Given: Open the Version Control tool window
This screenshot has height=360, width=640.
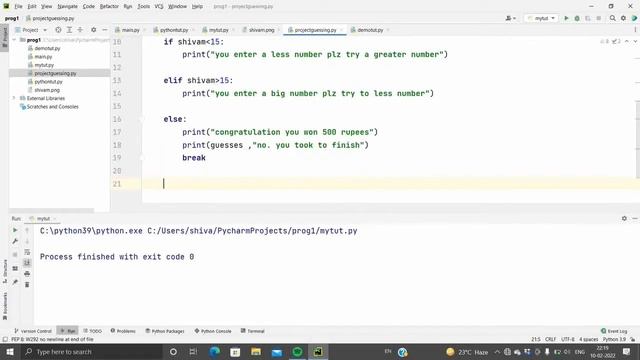Looking at the screenshot, I should pos(33,331).
